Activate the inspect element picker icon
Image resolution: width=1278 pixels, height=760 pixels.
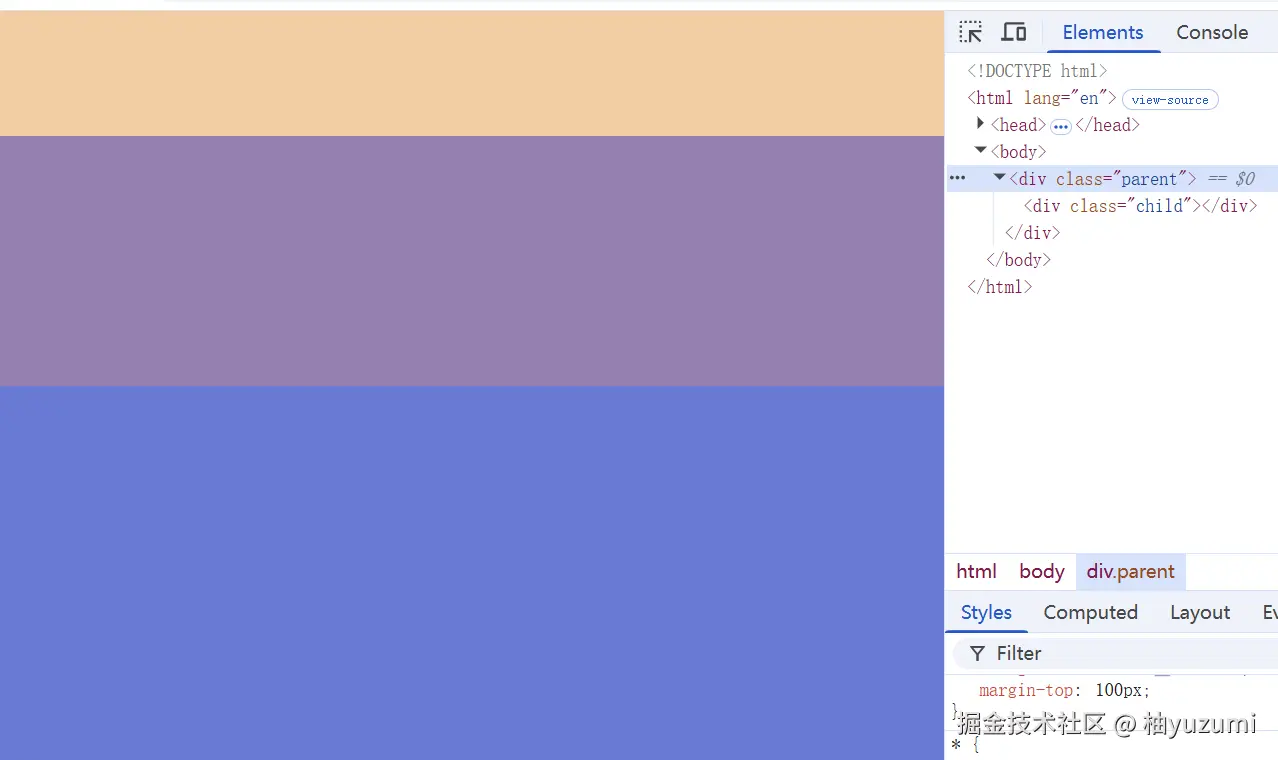[x=970, y=32]
